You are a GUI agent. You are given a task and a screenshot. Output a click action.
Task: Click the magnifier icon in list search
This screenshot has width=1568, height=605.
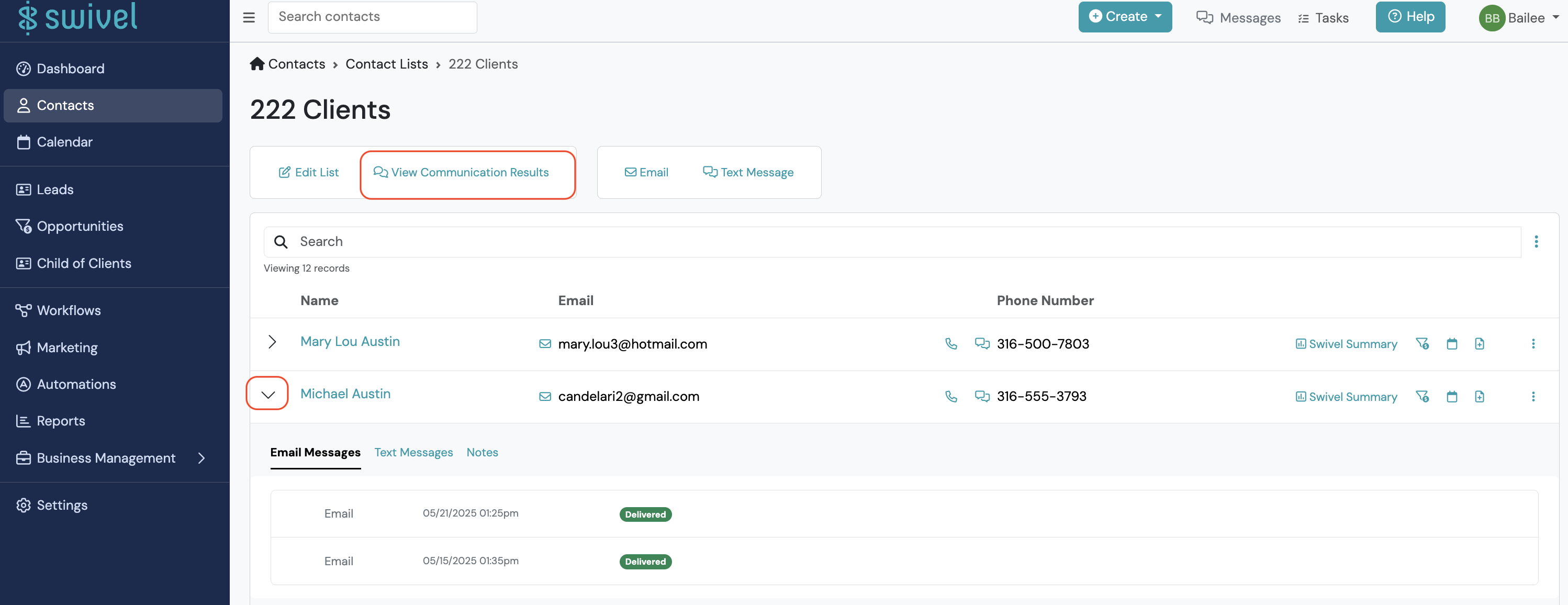point(281,242)
